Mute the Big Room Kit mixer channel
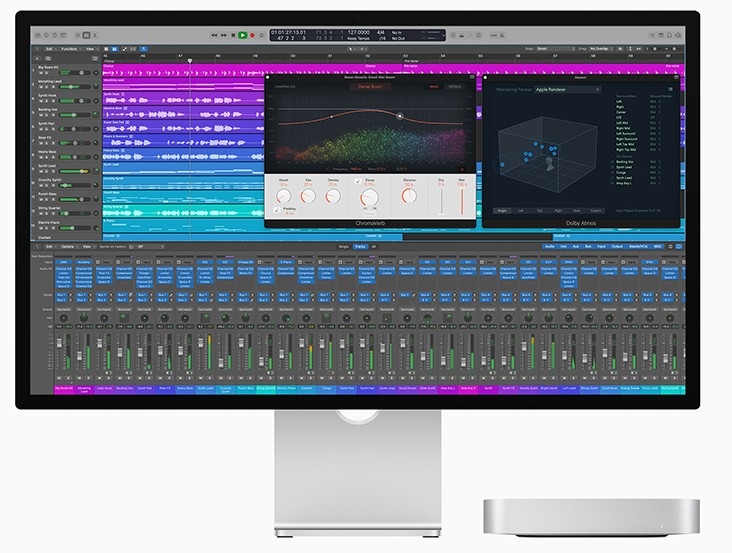 pos(59,378)
